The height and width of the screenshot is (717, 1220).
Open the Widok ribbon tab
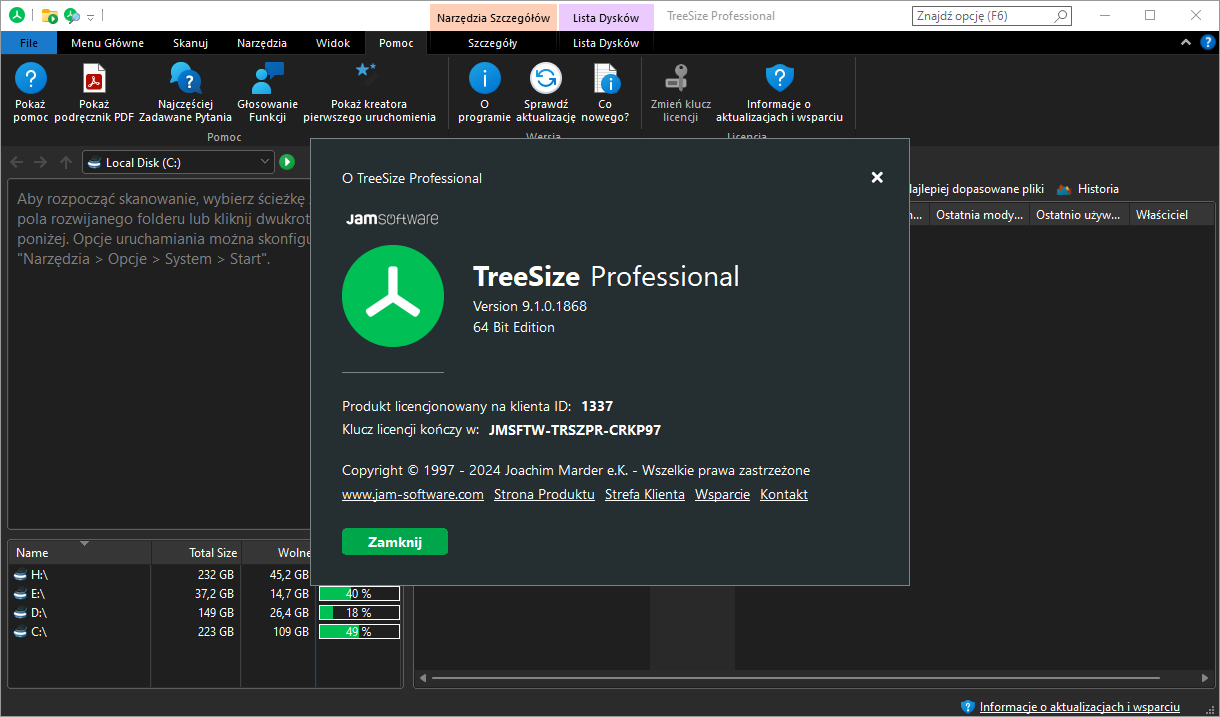[x=333, y=43]
